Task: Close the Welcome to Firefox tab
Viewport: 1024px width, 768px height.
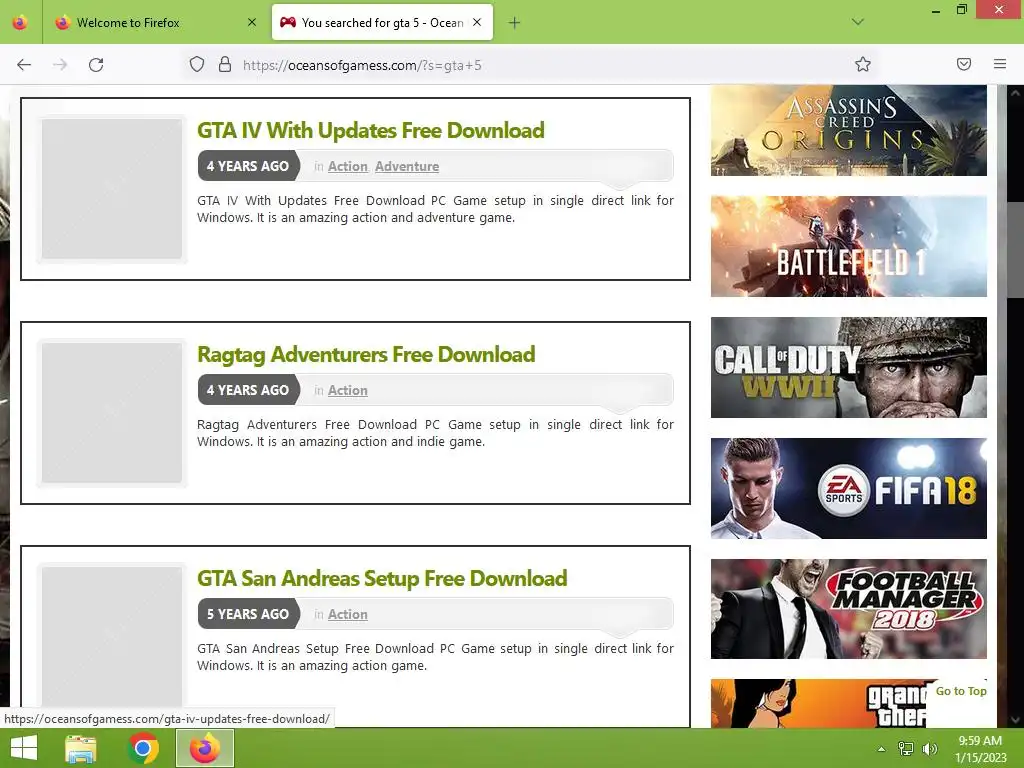Action: point(252,23)
